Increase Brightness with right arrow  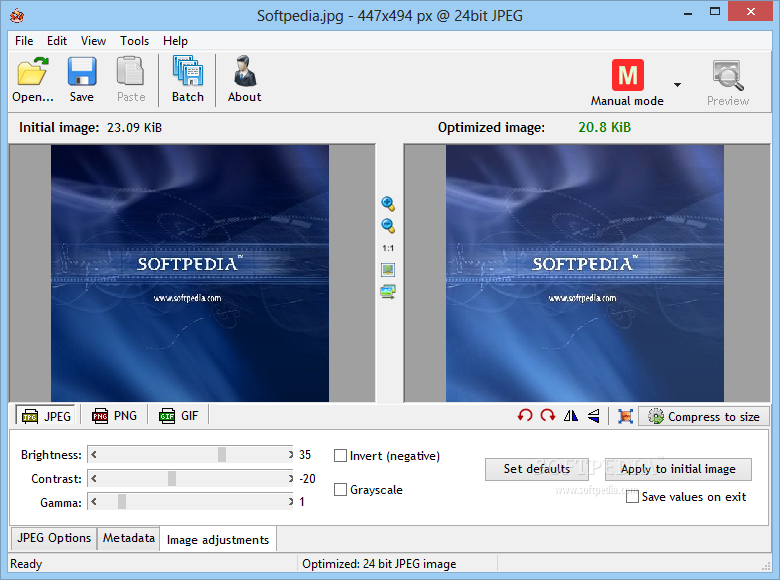291,454
